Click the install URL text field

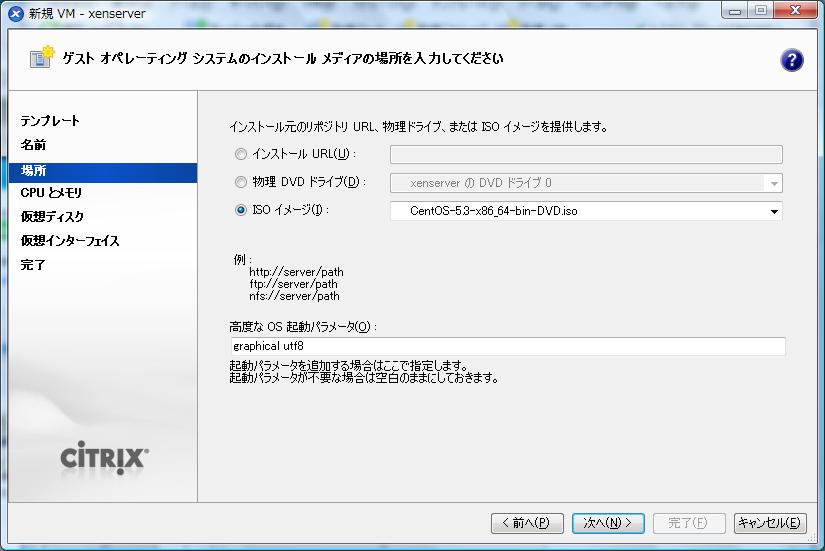586,155
